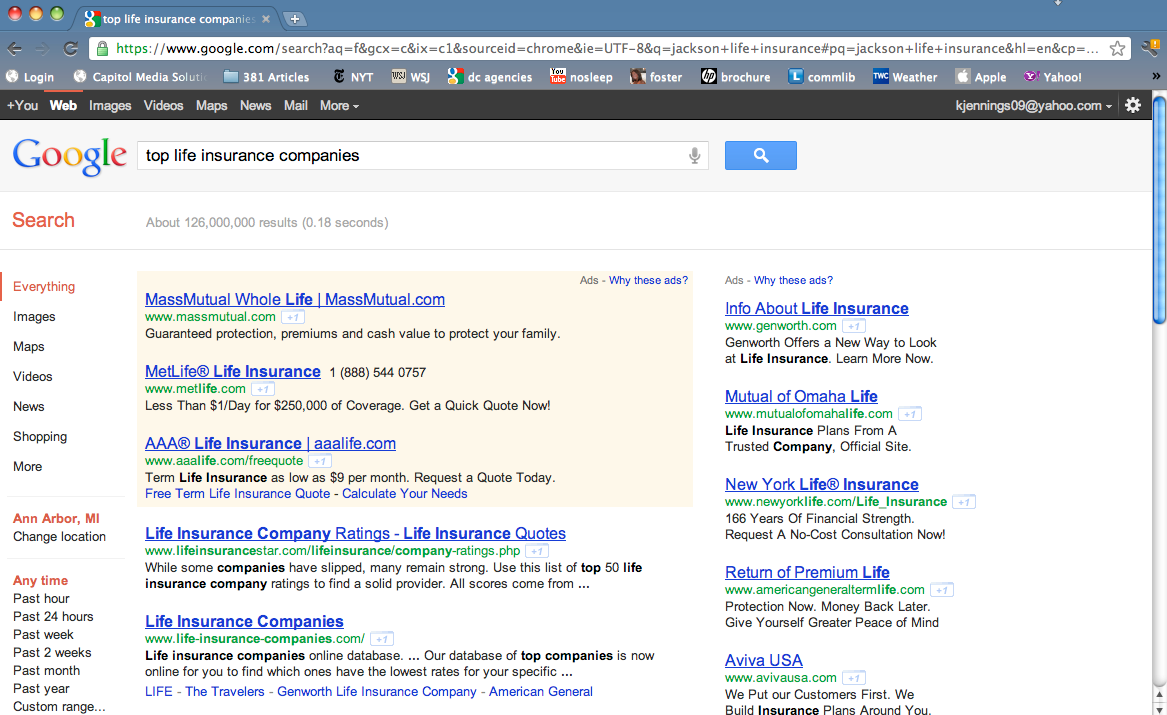Click +1 next to life-insurance-companies.com
The width and height of the screenshot is (1167, 715).
(x=382, y=639)
